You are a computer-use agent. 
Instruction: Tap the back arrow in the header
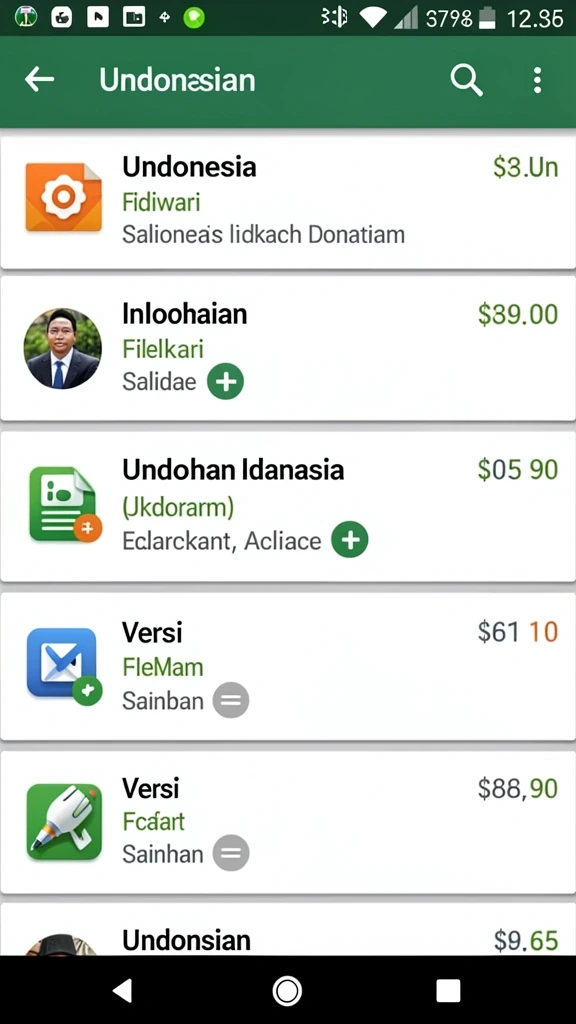tap(39, 80)
